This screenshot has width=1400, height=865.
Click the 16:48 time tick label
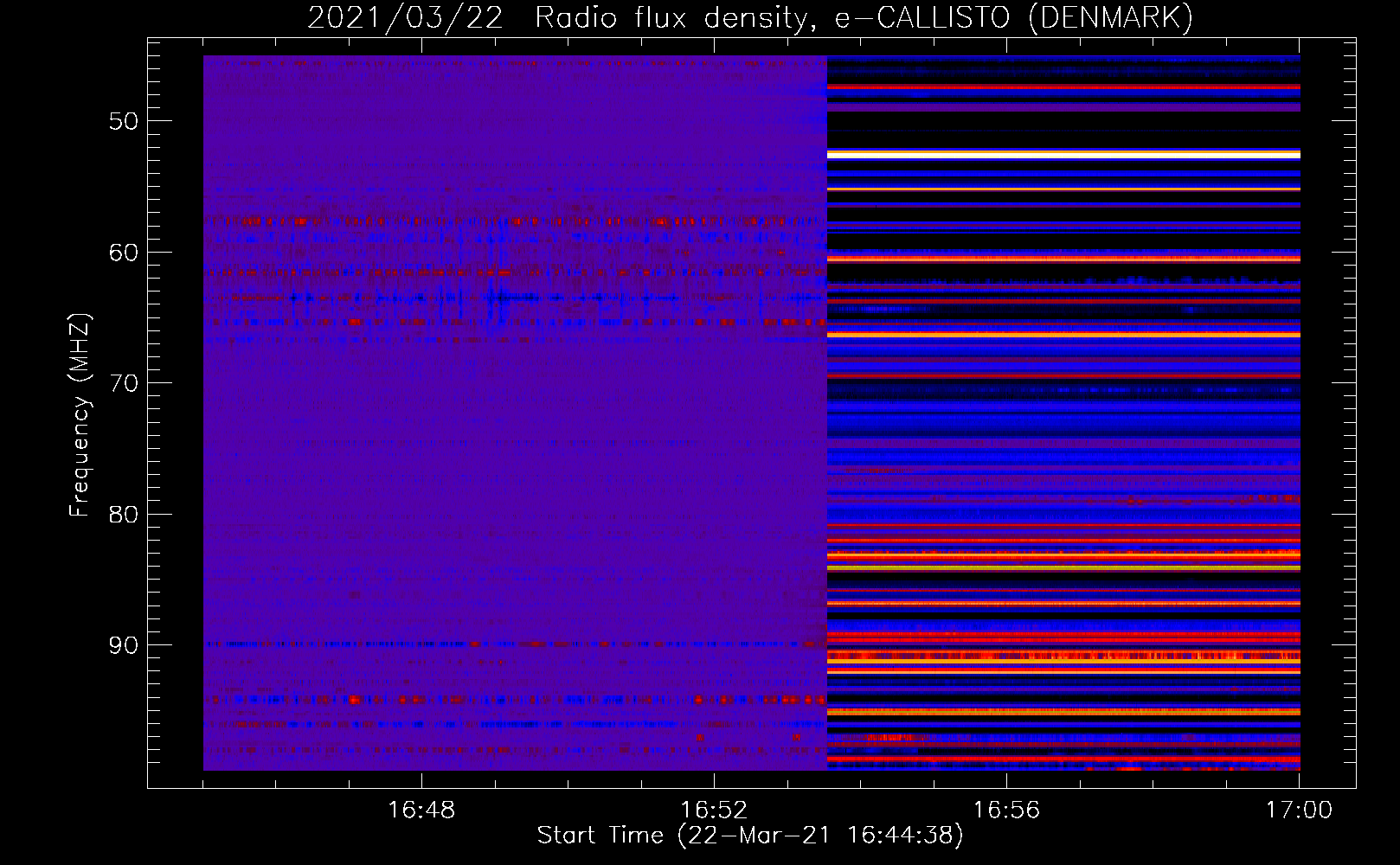click(x=421, y=811)
